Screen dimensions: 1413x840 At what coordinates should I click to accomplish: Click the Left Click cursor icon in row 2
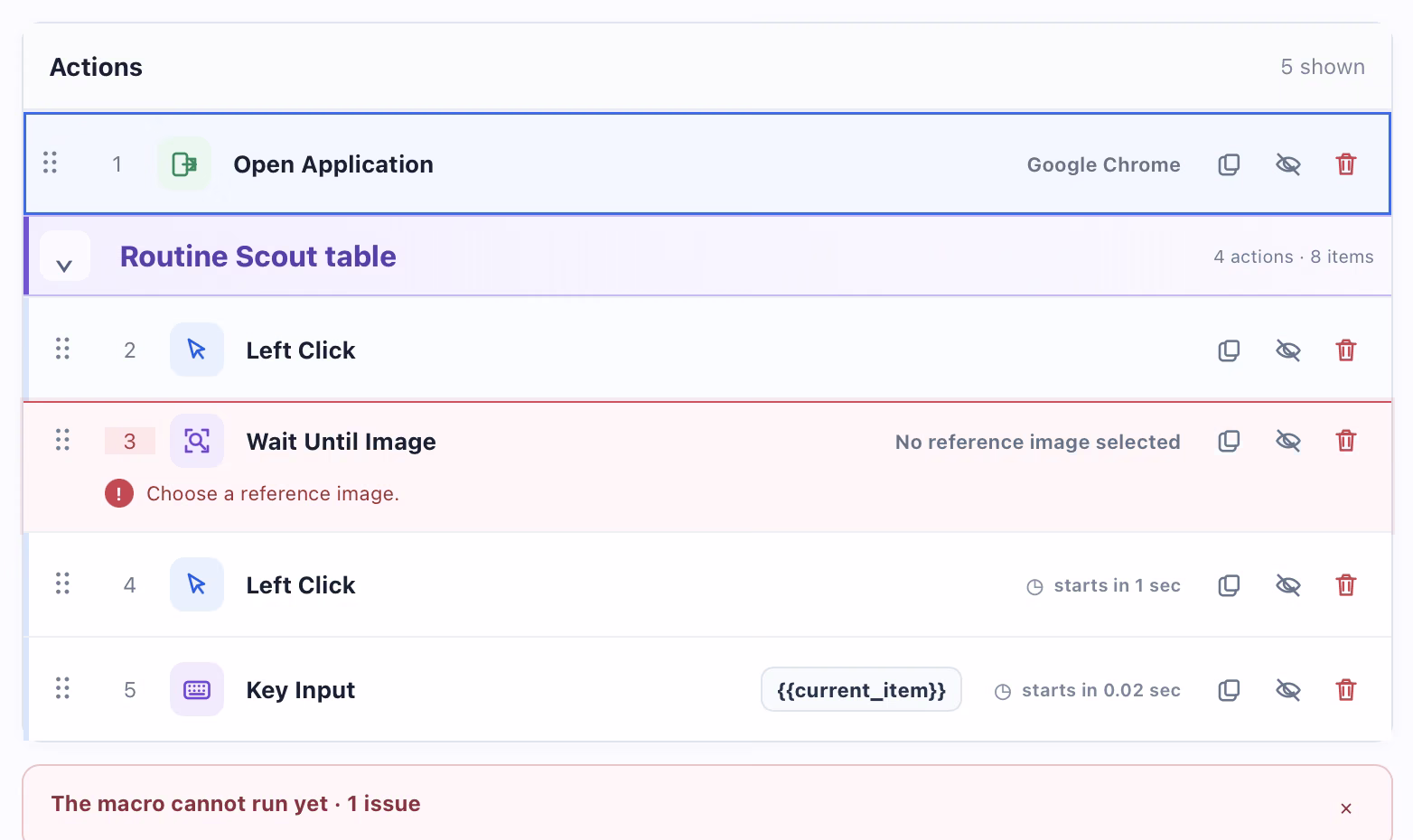coord(197,350)
